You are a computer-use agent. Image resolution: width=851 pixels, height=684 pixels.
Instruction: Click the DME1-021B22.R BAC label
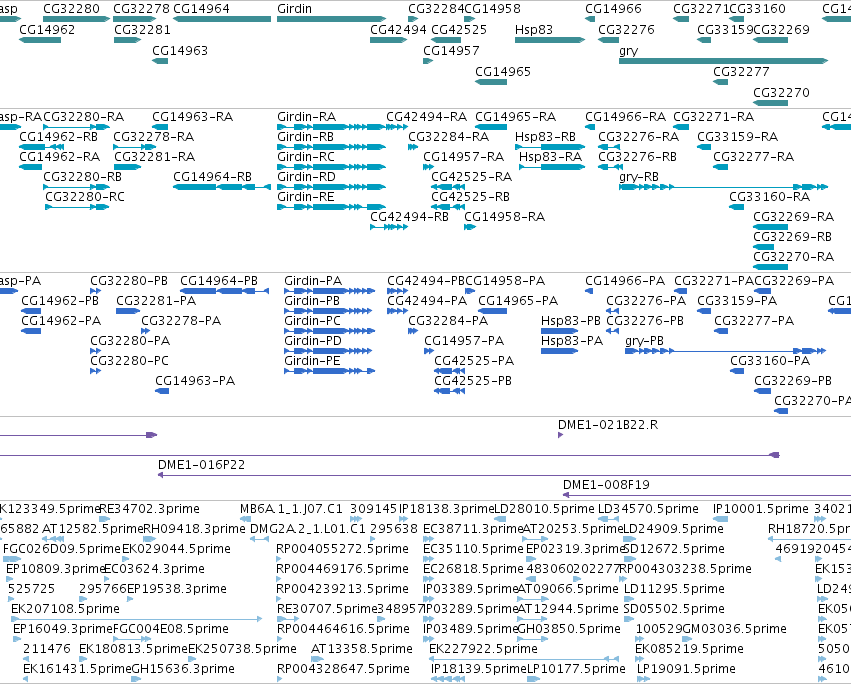point(608,425)
